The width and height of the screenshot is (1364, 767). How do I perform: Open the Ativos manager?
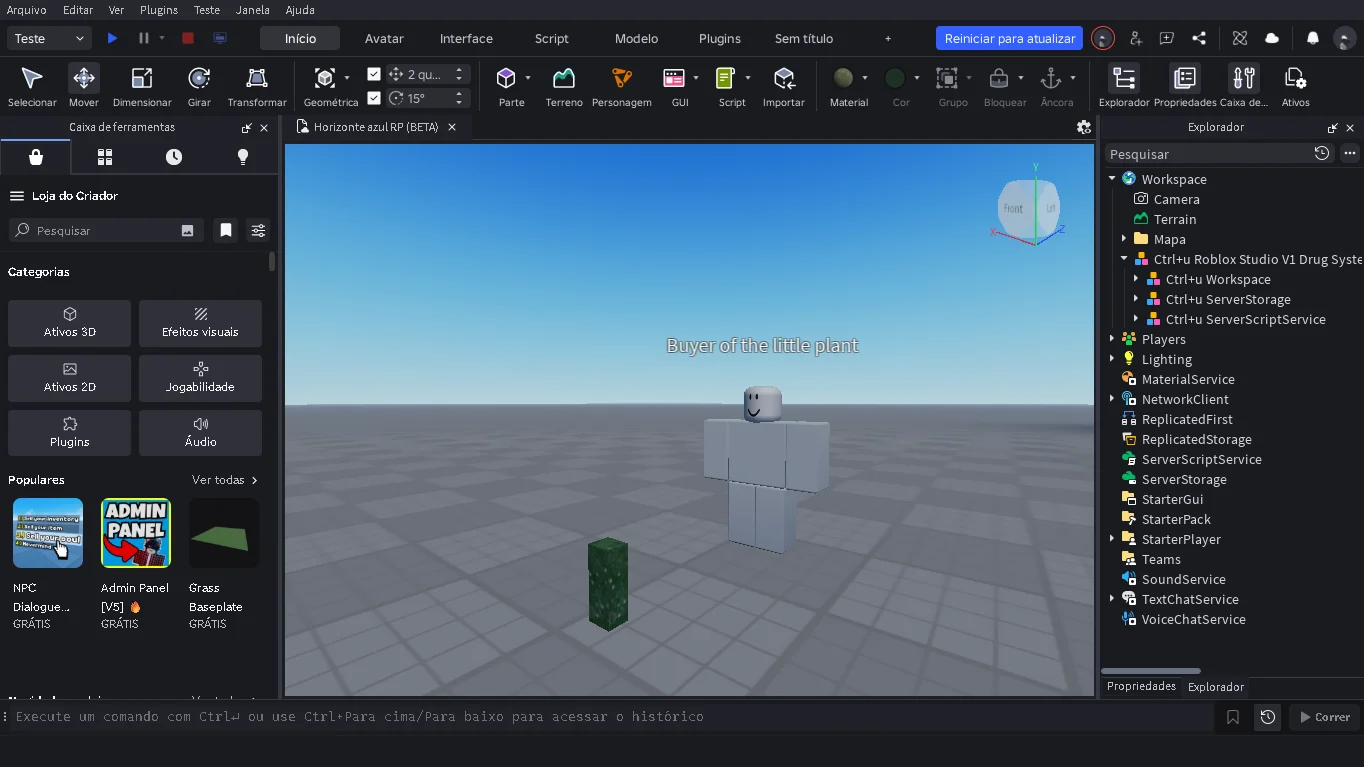[1295, 86]
